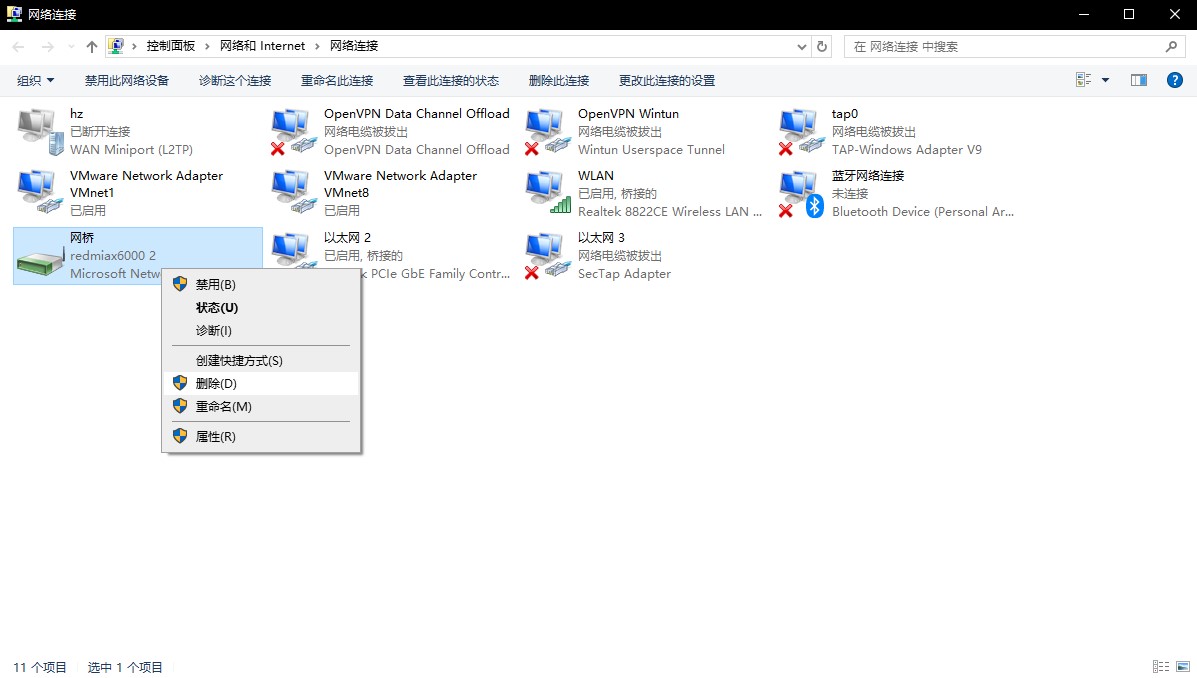Choose 属性(R) in the context menu
The width and height of the screenshot is (1197, 678).
coord(216,437)
